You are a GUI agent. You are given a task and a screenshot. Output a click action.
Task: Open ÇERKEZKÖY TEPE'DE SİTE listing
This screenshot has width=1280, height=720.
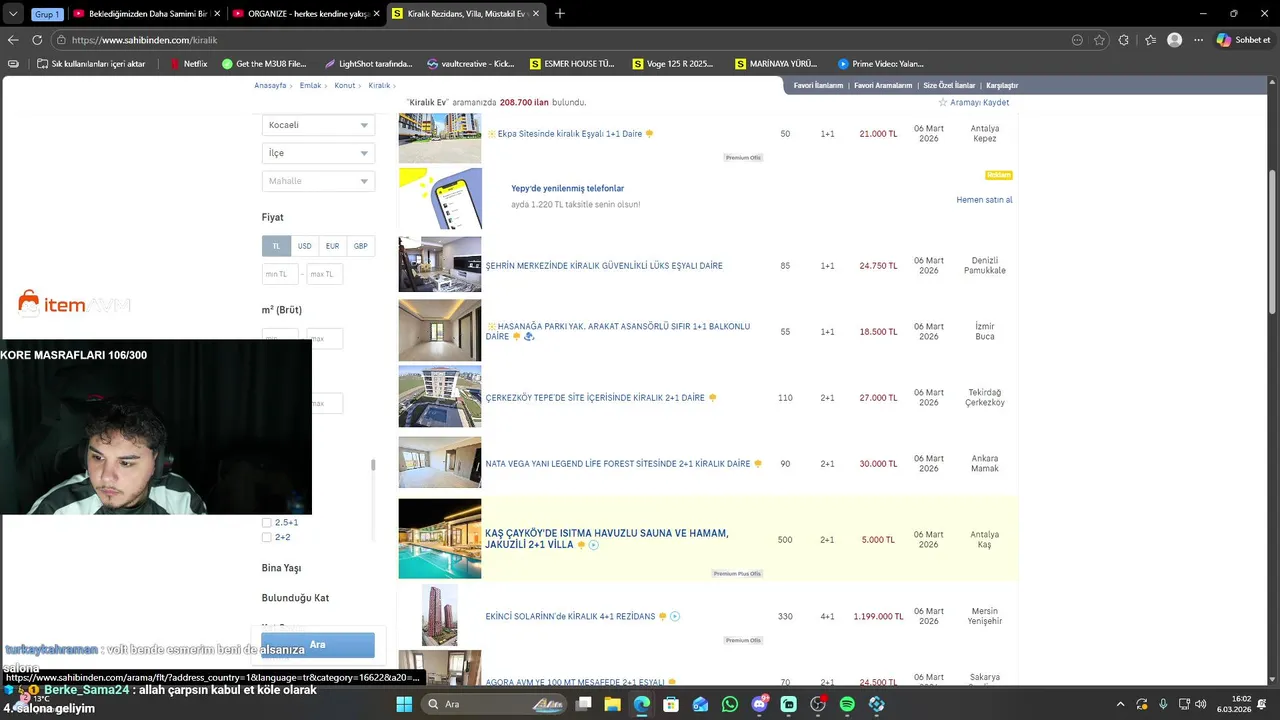pos(595,398)
